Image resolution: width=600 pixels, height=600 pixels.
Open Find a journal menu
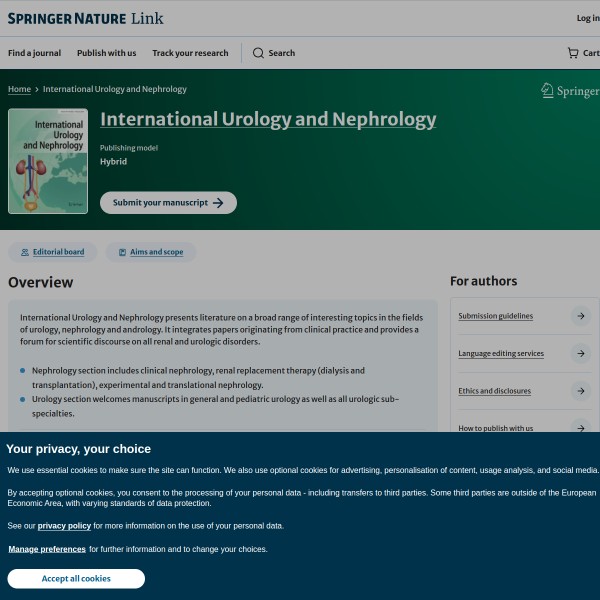[x=34, y=53]
